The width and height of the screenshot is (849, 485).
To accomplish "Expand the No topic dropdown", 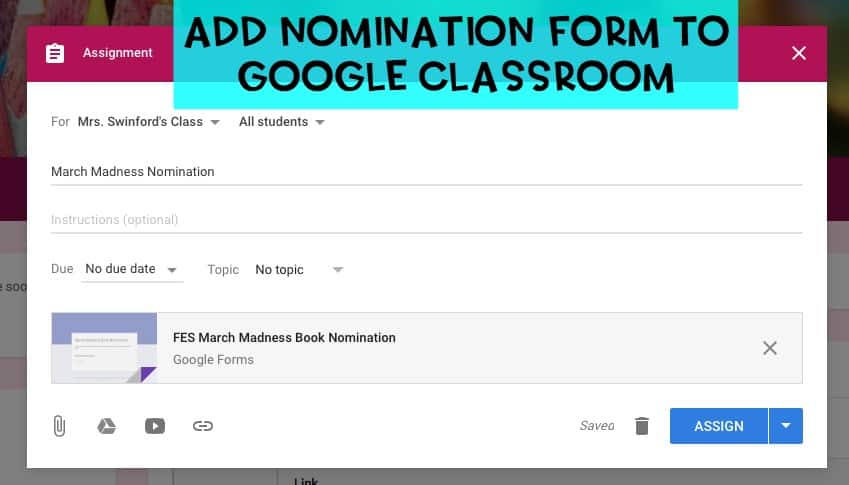I will coord(299,270).
